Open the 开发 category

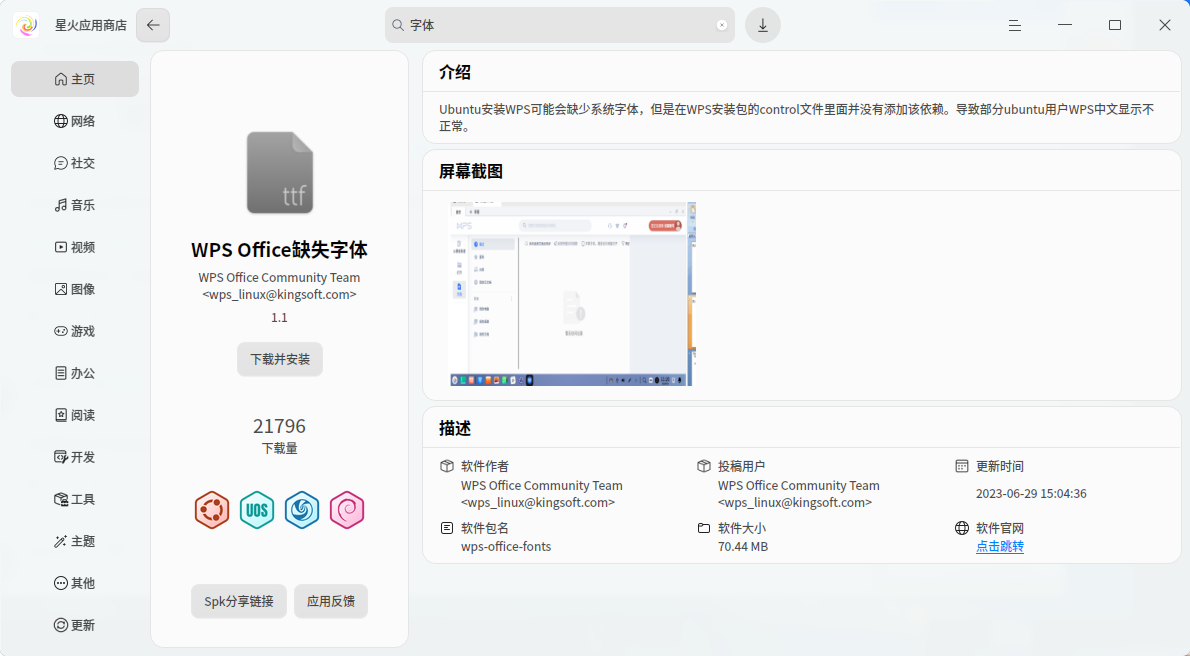[x=75, y=457]
